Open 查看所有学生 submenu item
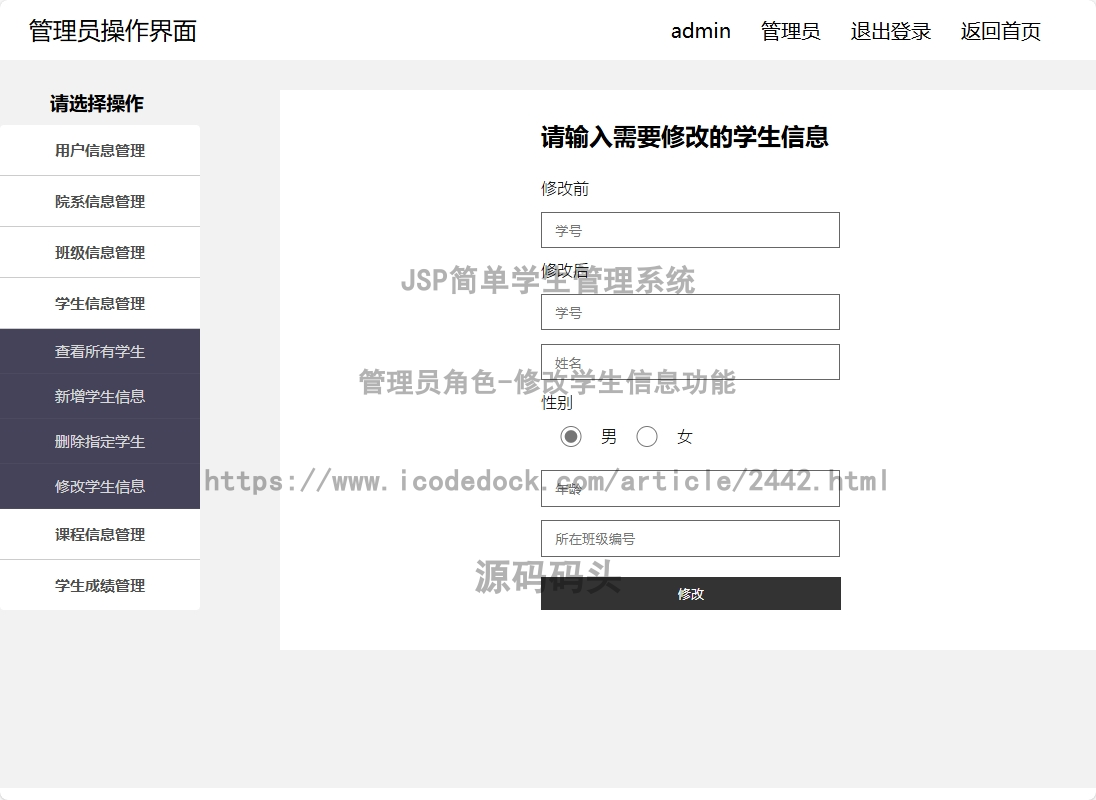This screenshot has width=1096, height=800. point(100,351)
